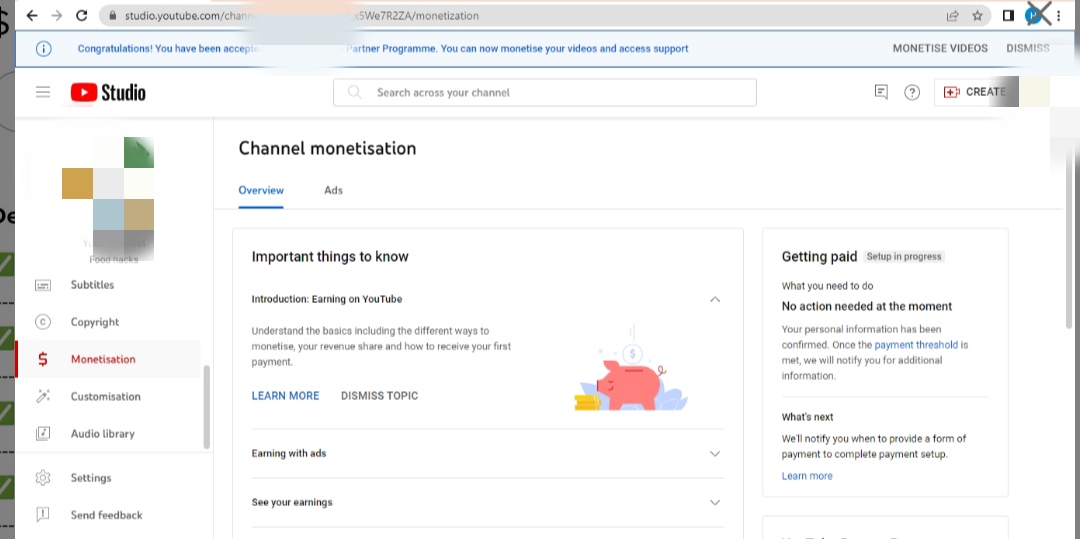
Task: Open the Chrome three-dot menu
Action: (x=1059, y=15)
